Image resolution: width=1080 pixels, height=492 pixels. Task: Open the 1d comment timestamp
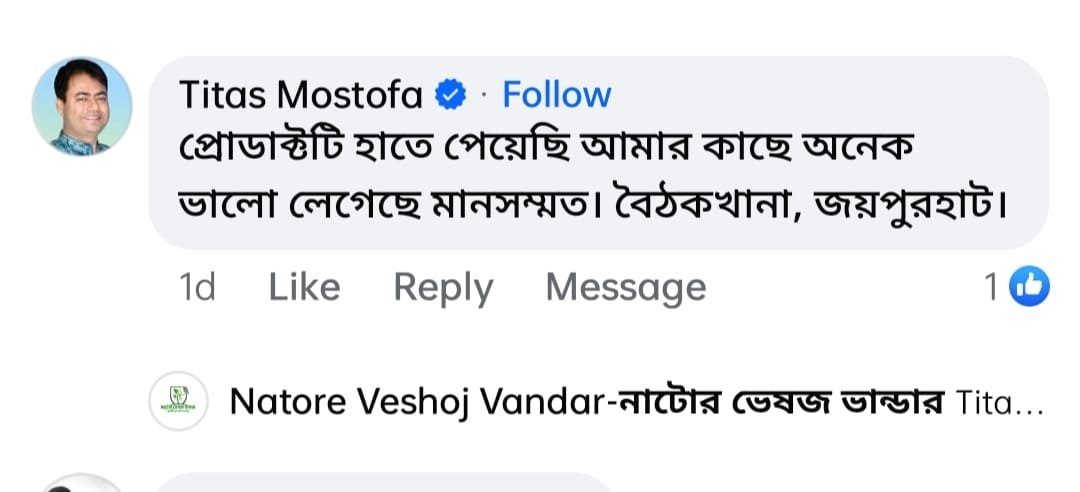coord(197,288)
